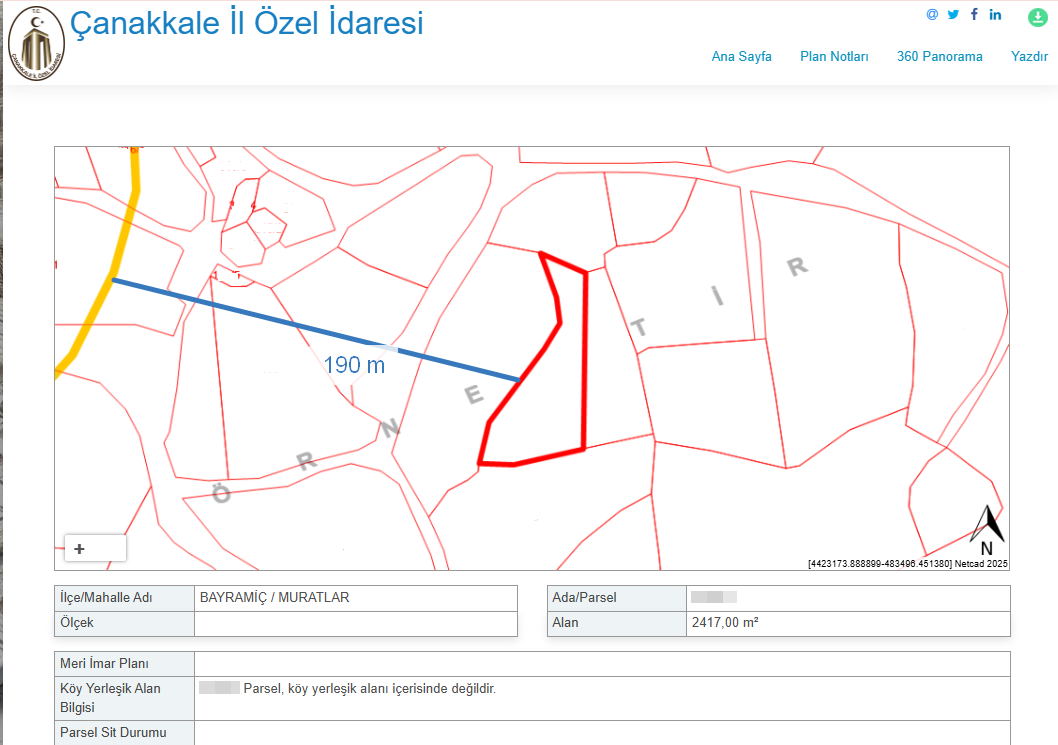Click the email @ share icon
This screenshot has width=1058, height=745.
click(x=932, y=15)
